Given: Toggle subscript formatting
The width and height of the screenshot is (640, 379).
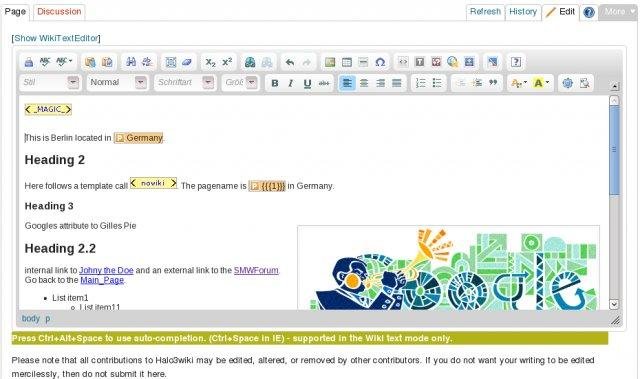Looking at the screenshot, I should (210, 62).
